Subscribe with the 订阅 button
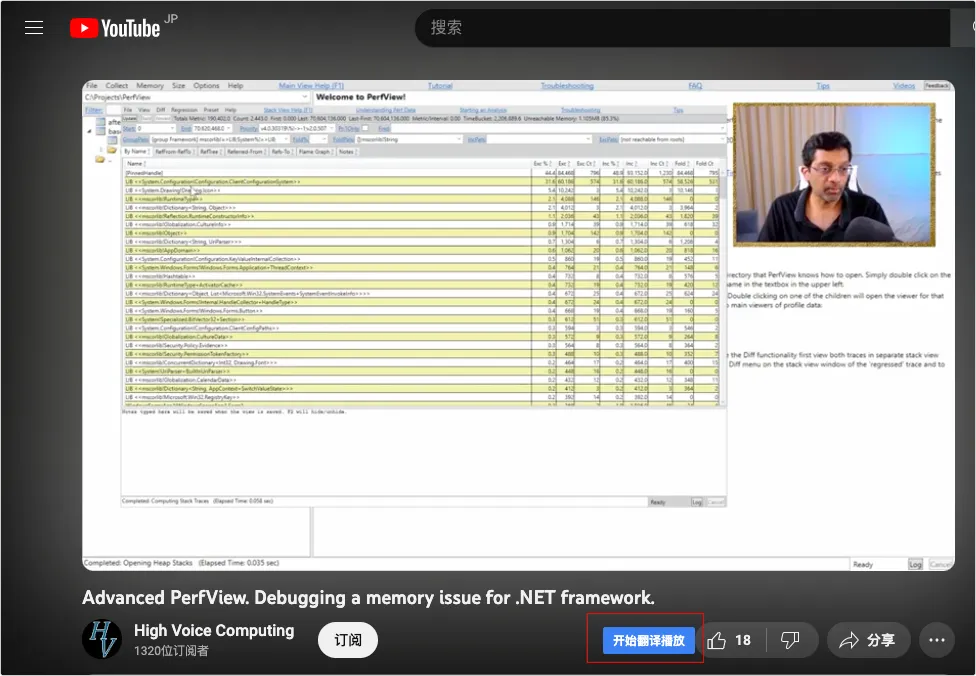The image size is (976, 676). tap(347, 640)
